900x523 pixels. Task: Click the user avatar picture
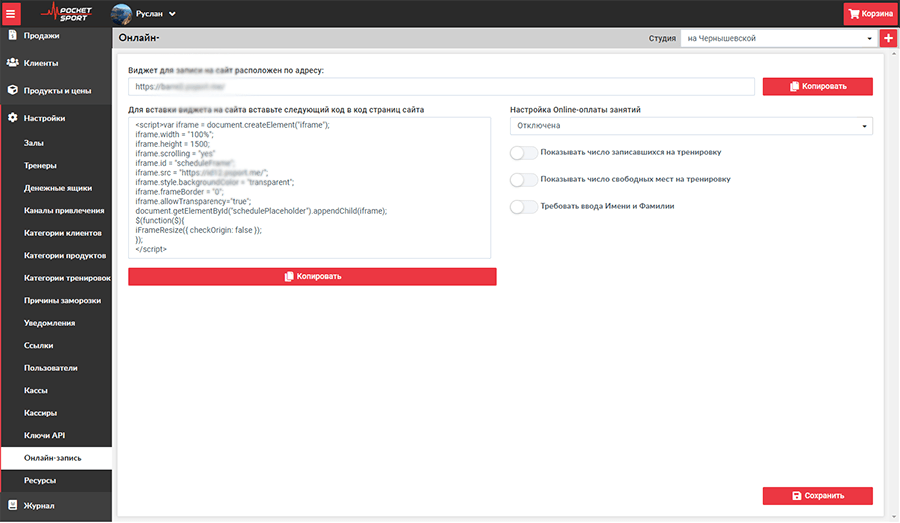coord(121,14)
